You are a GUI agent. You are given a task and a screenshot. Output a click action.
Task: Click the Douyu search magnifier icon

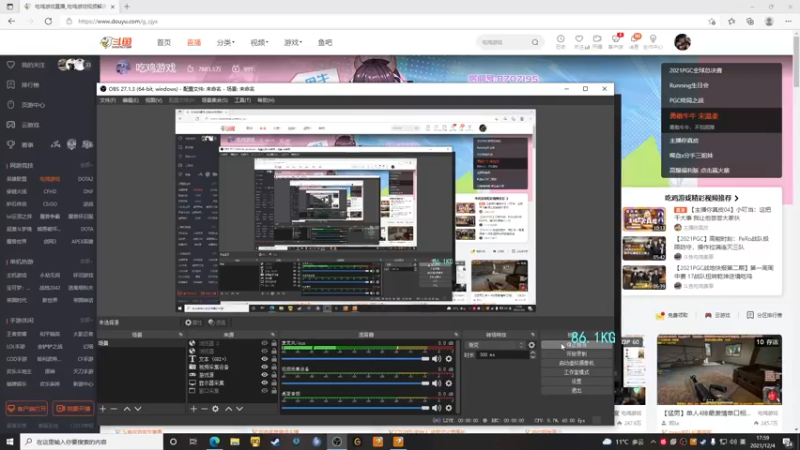[x=535, y=42]
